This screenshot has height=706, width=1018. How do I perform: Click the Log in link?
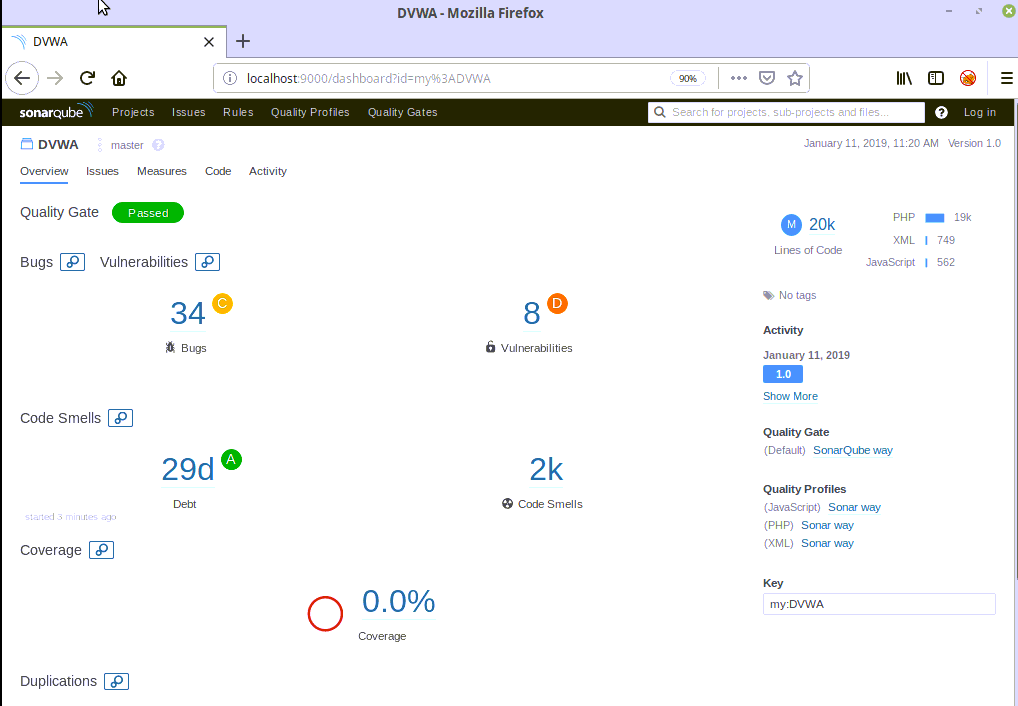point(979,112)
